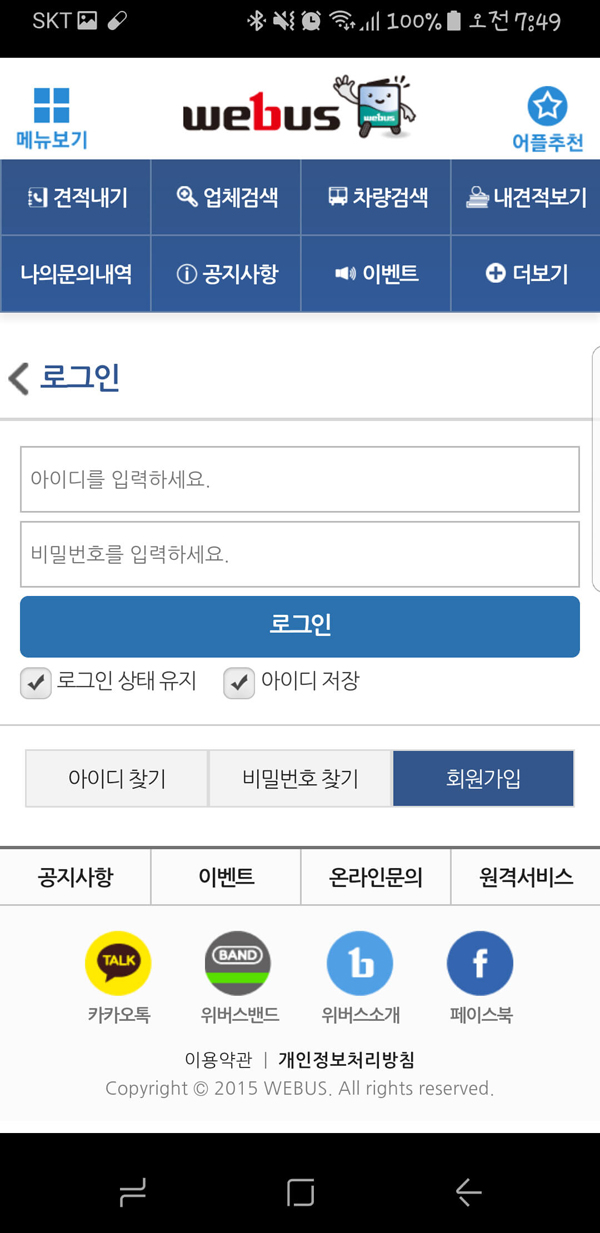Tap the 어플추천 star icon
600x1233 pixels.
pyautogui.click(x=547, y=106)
